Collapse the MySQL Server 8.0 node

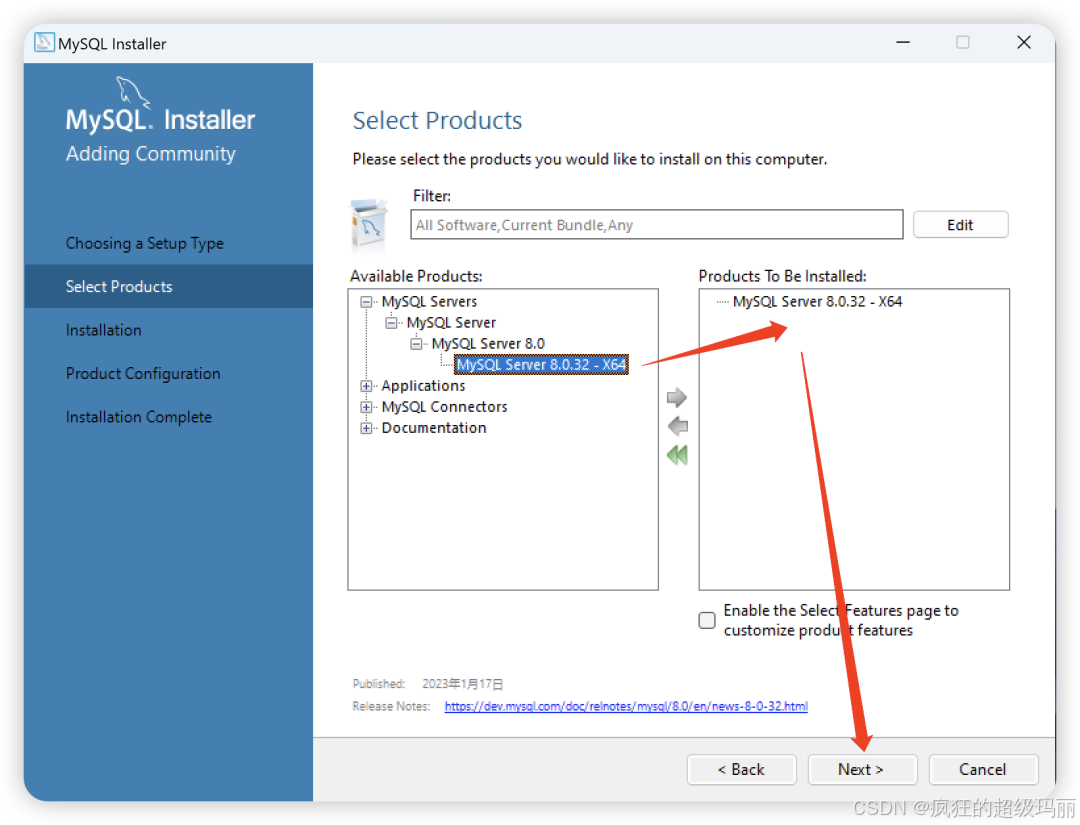pyautogui.click(x=416, y=344)
